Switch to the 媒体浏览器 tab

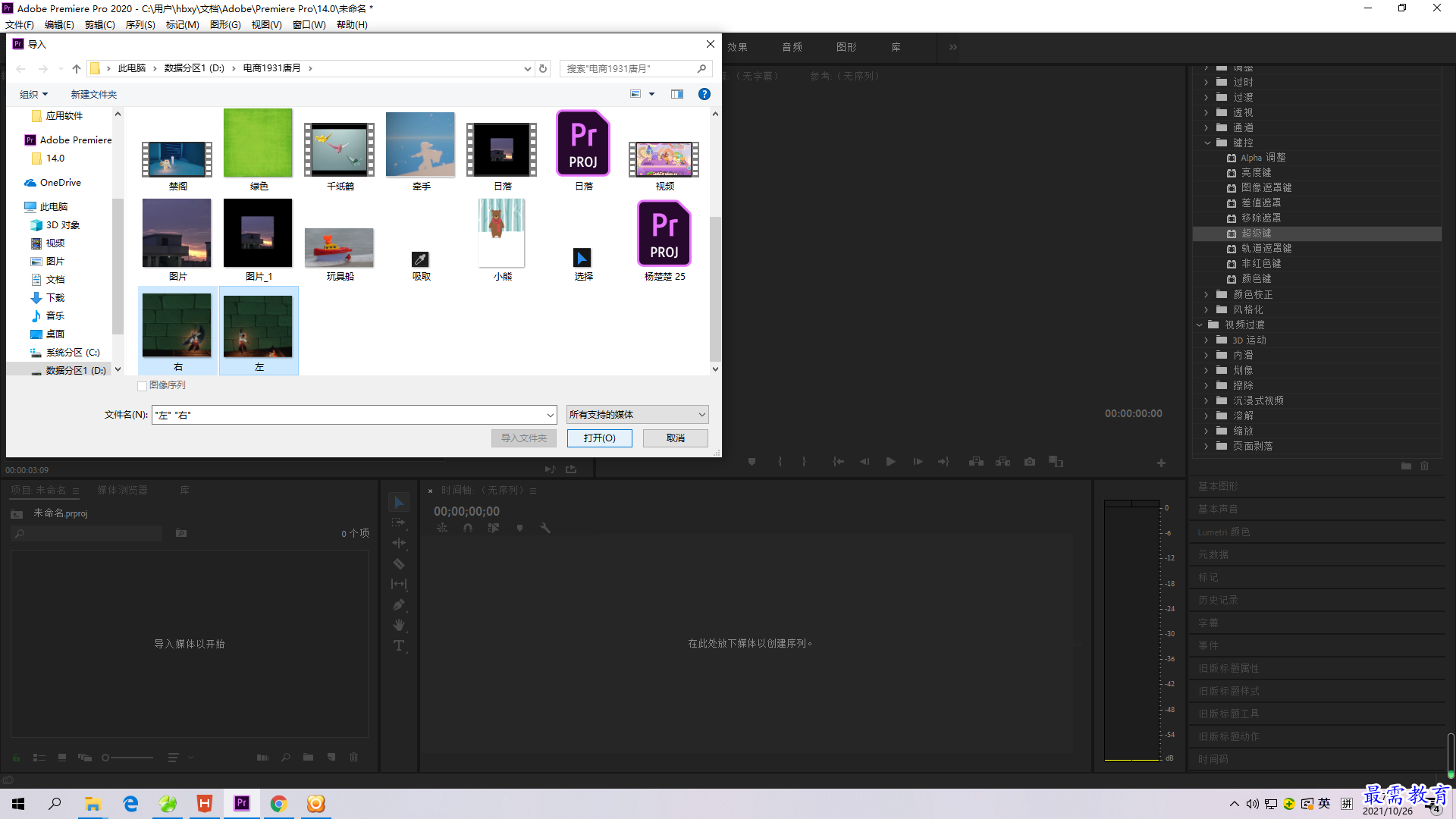122,490
